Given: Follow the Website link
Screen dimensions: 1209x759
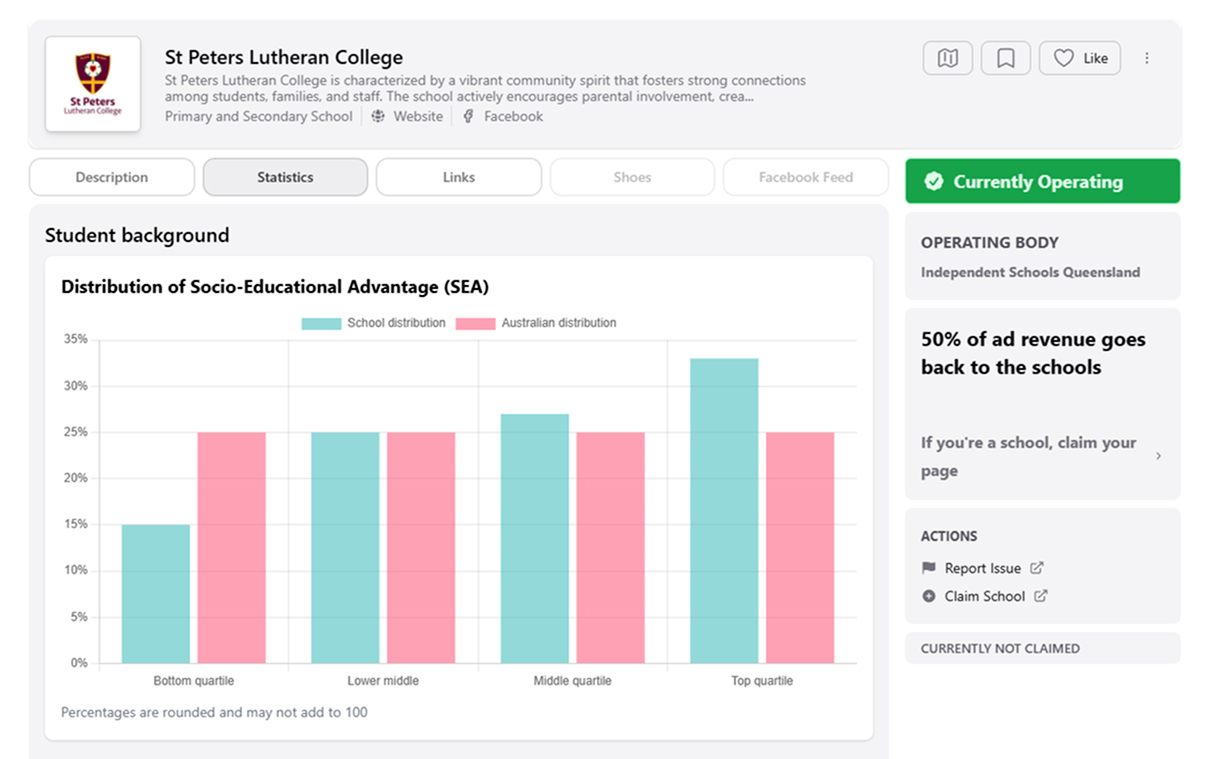Looking at the screenshot, I should (418, 115).
